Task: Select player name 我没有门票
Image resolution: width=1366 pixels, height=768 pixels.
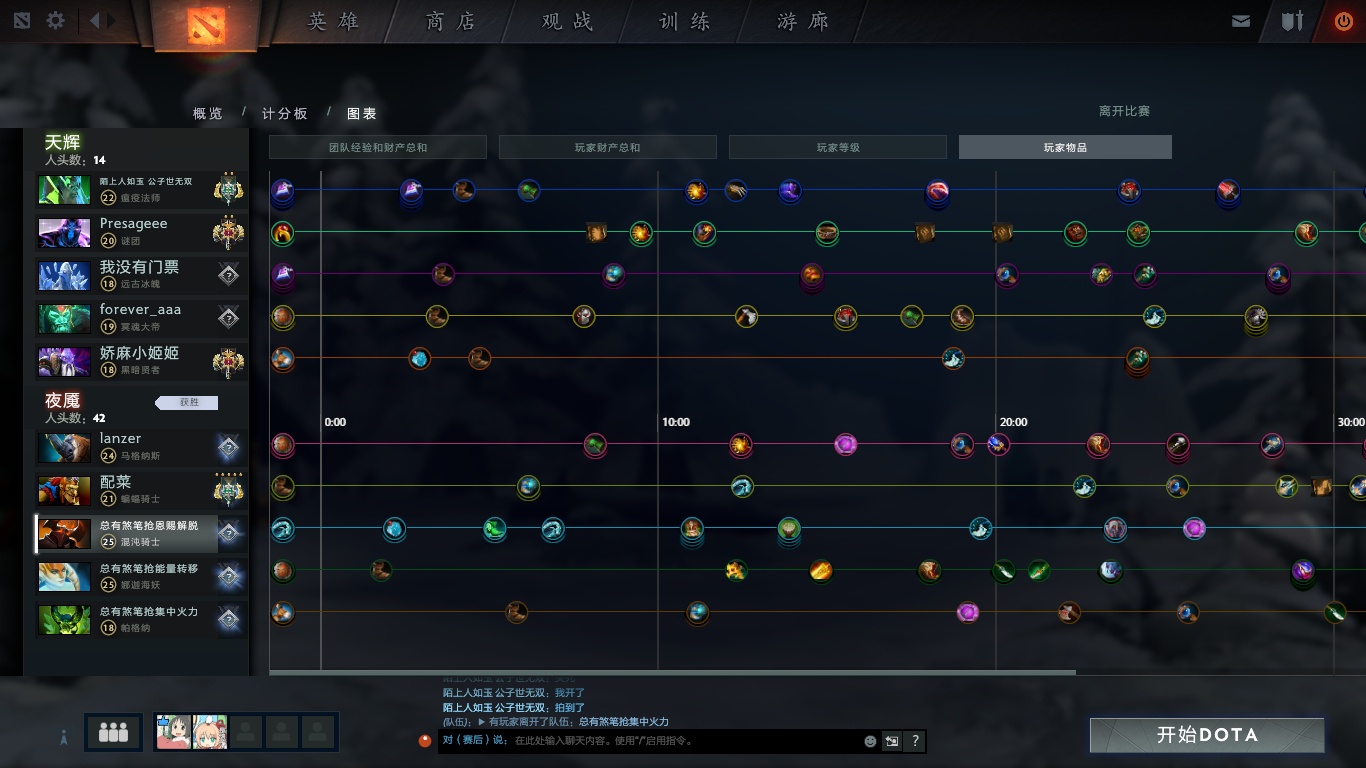Action: click(139, 267)
